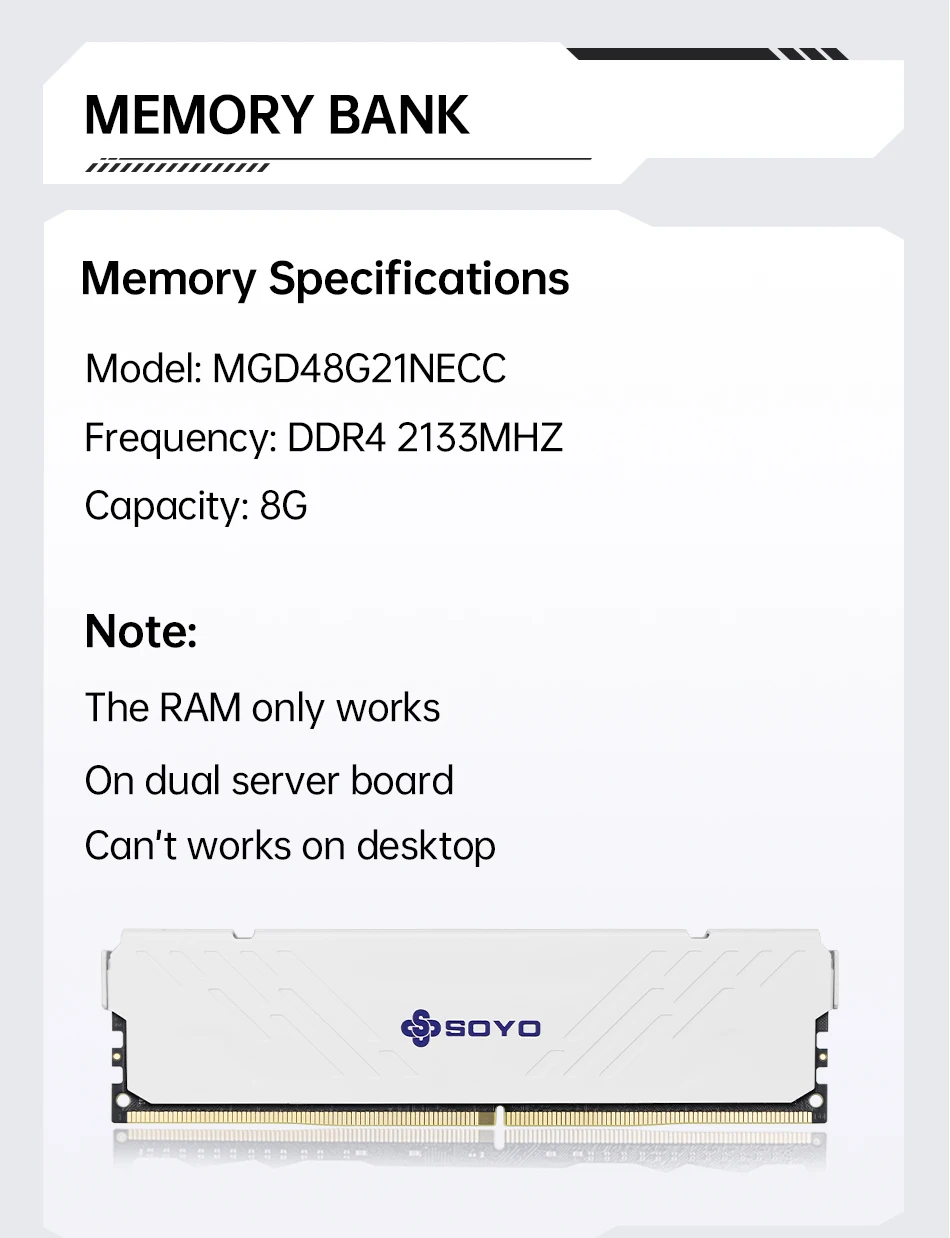Viewport: 950px width, 1238px height.
Task: Click the text "The RAM only works"
Action: click(x=262, y=708)
